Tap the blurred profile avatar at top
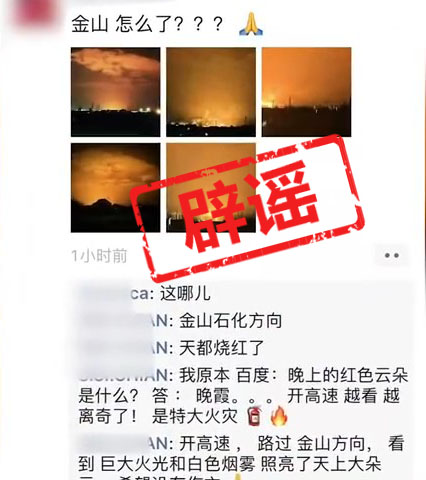 [x=36, y=13]
